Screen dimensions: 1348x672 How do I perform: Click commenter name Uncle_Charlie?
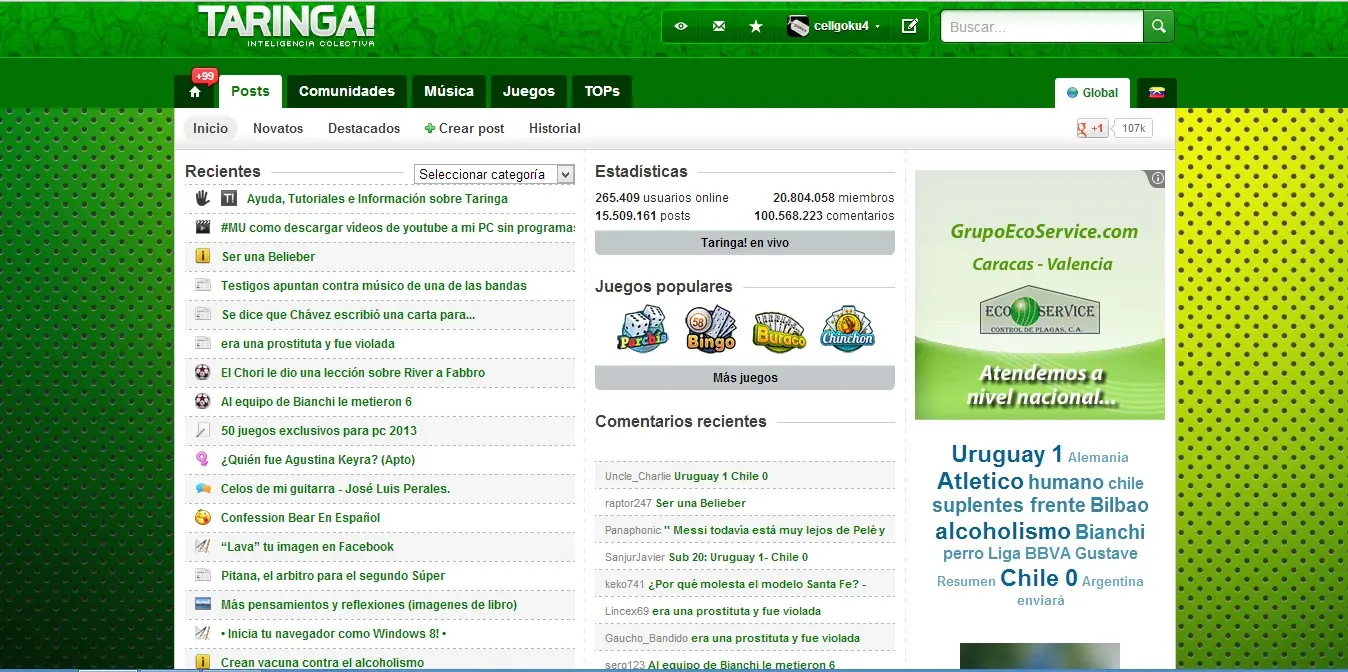[638, 476]
